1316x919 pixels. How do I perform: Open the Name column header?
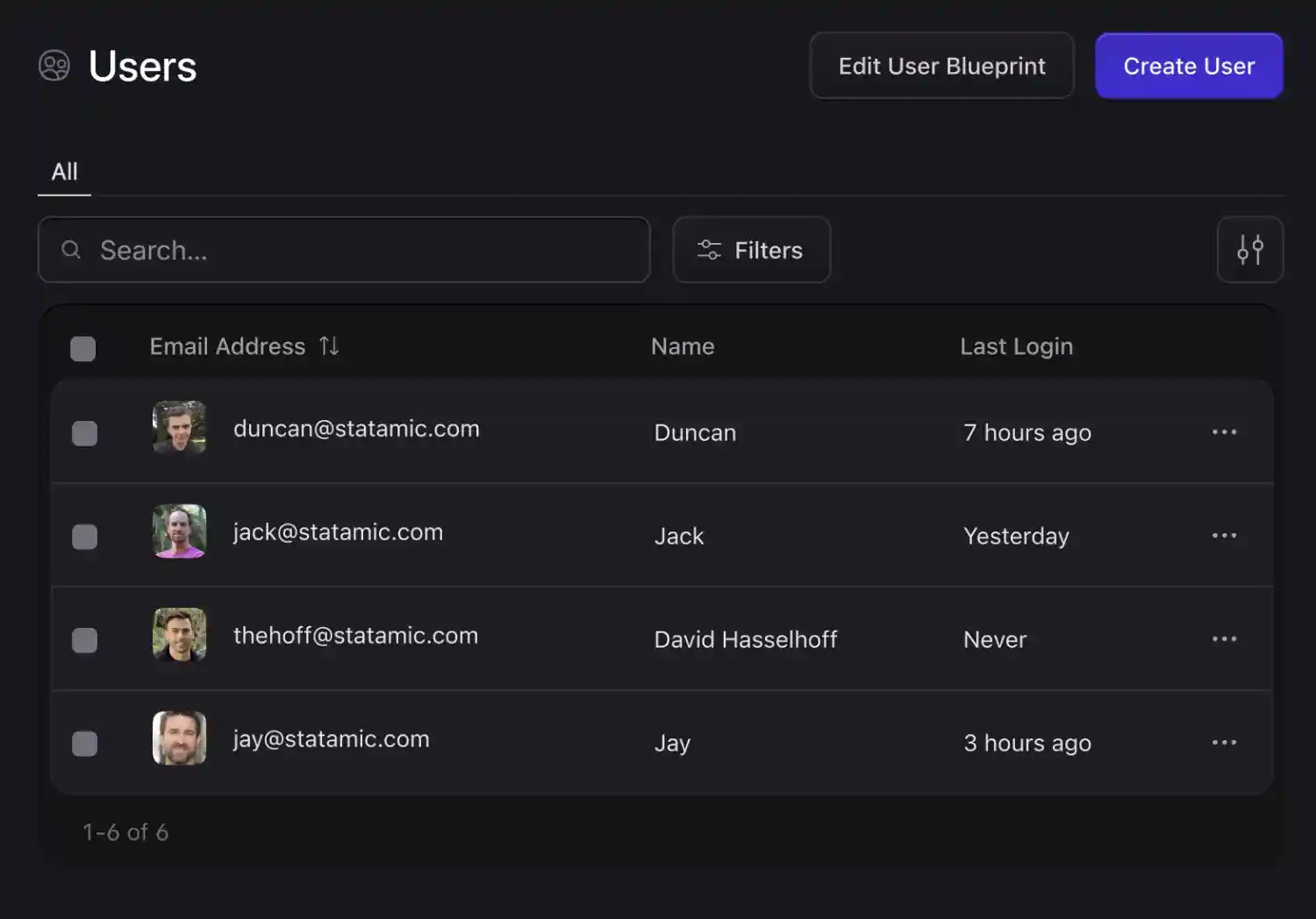683,346
